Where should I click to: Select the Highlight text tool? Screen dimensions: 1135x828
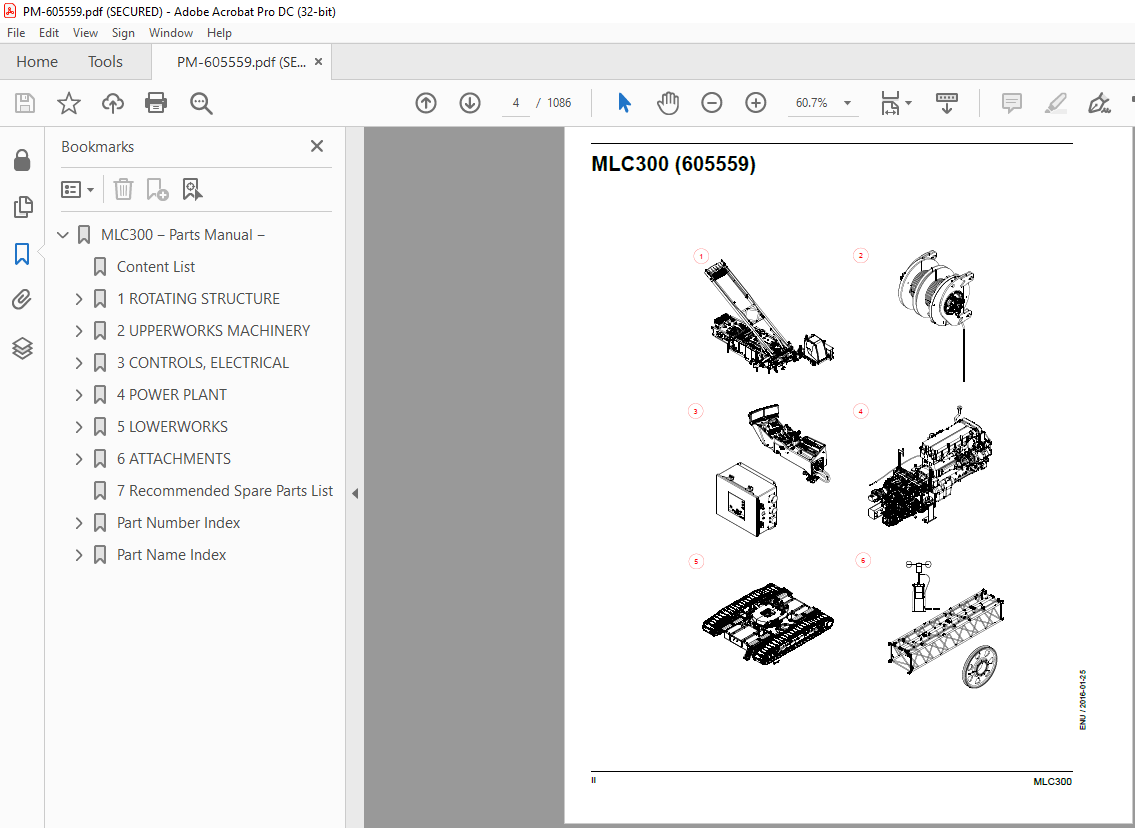tap(1055, 103)
